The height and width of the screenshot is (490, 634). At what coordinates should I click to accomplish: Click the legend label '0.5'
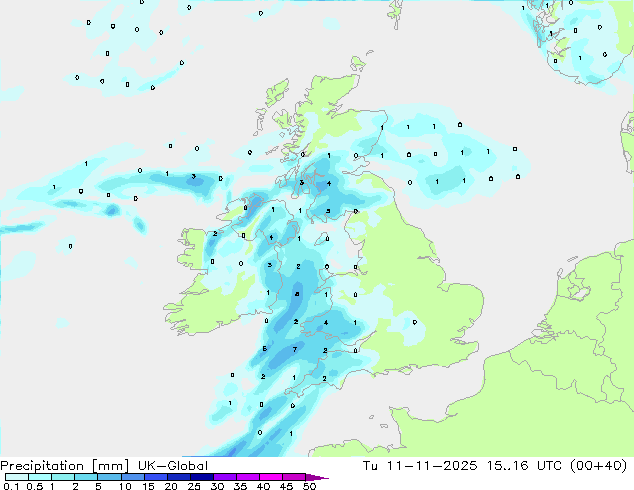pos(34,486)
